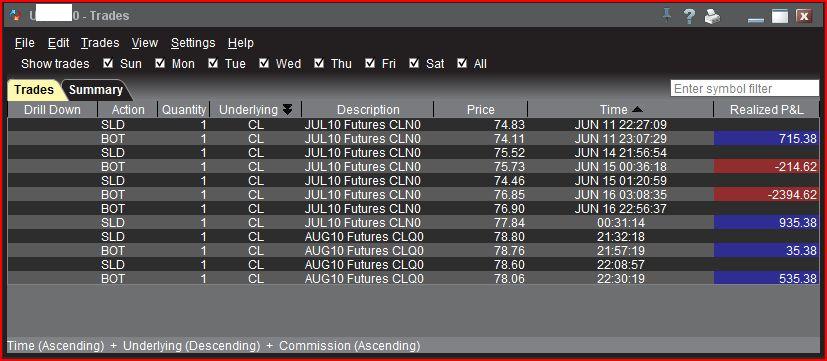827x361 pixels.
Task: Click the price 74.83 cell
Action: pyautogui.click(x=480, y=125)
